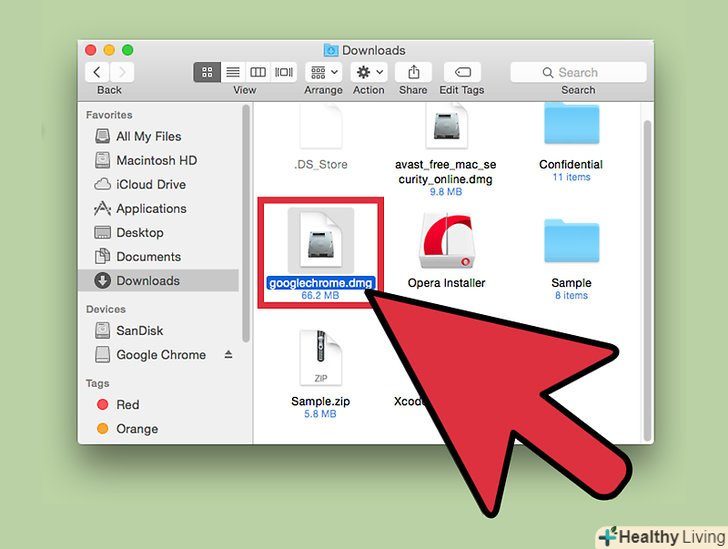The width and height of the screenshot is (728, 549).
Task: Switch to icon view
Action: tap(207, 72)
